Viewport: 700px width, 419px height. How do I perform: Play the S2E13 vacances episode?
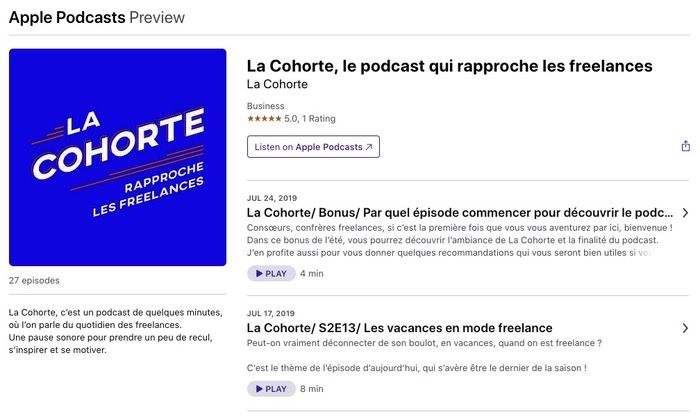[x=271, y=389]
